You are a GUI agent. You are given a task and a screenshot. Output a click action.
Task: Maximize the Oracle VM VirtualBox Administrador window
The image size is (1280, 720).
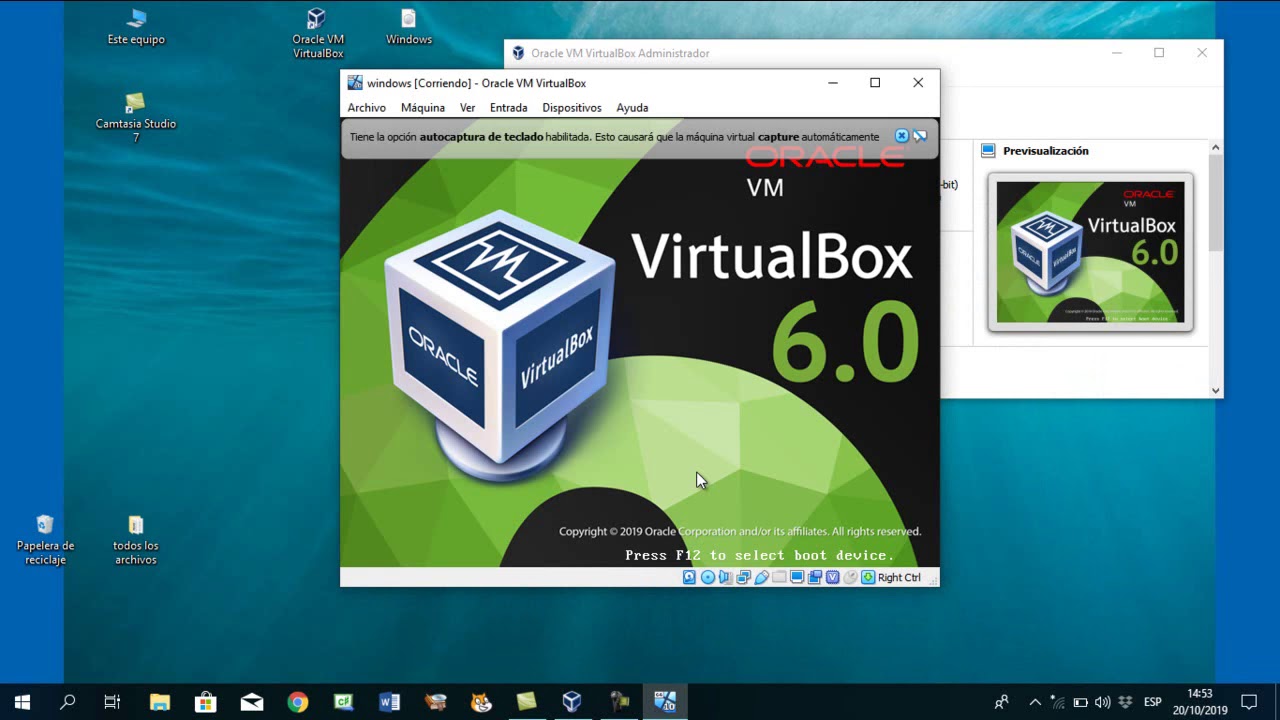tap(1159, 53)
